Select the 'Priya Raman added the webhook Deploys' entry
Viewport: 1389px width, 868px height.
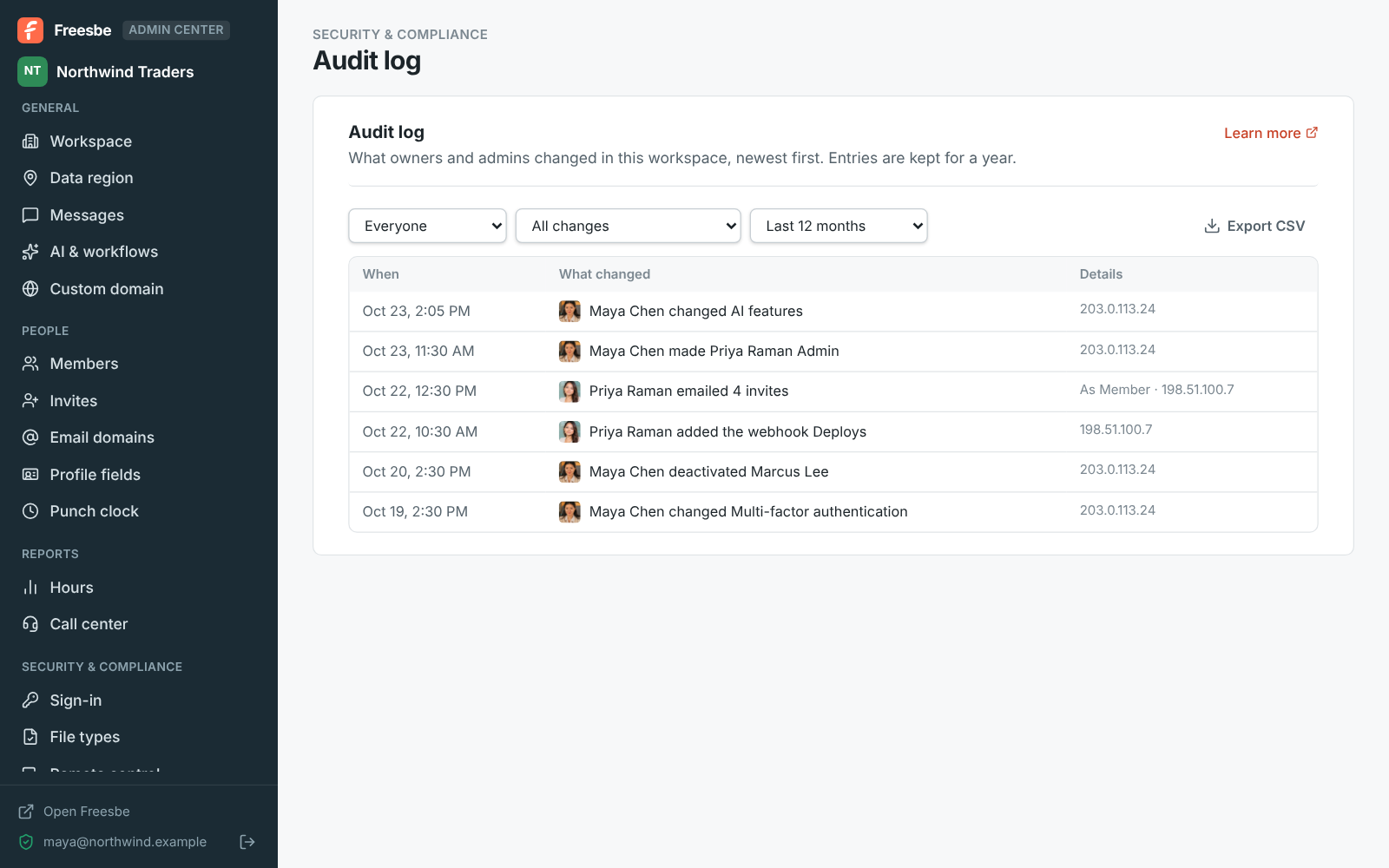click(x=833, y=431)
